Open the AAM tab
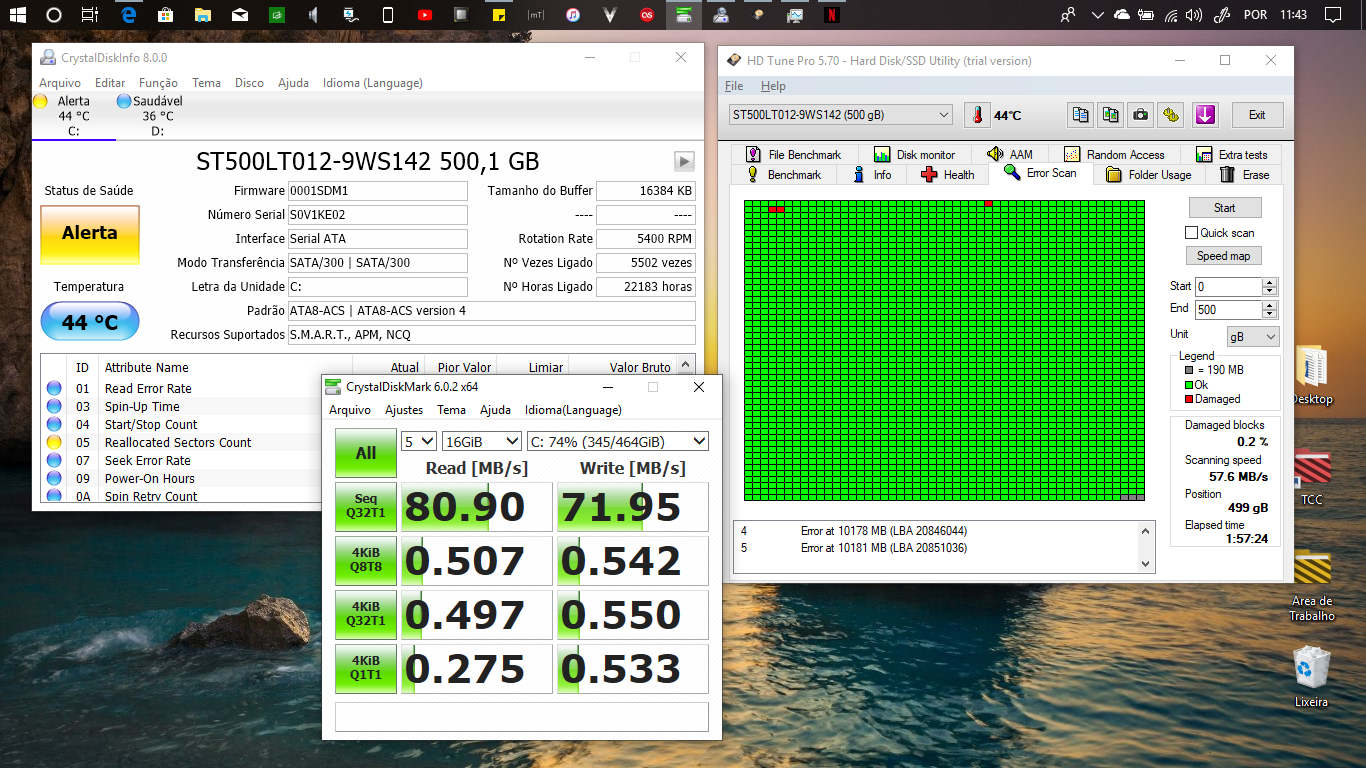The width and height of the screenshot is (1366, 768). (1010, 155)
